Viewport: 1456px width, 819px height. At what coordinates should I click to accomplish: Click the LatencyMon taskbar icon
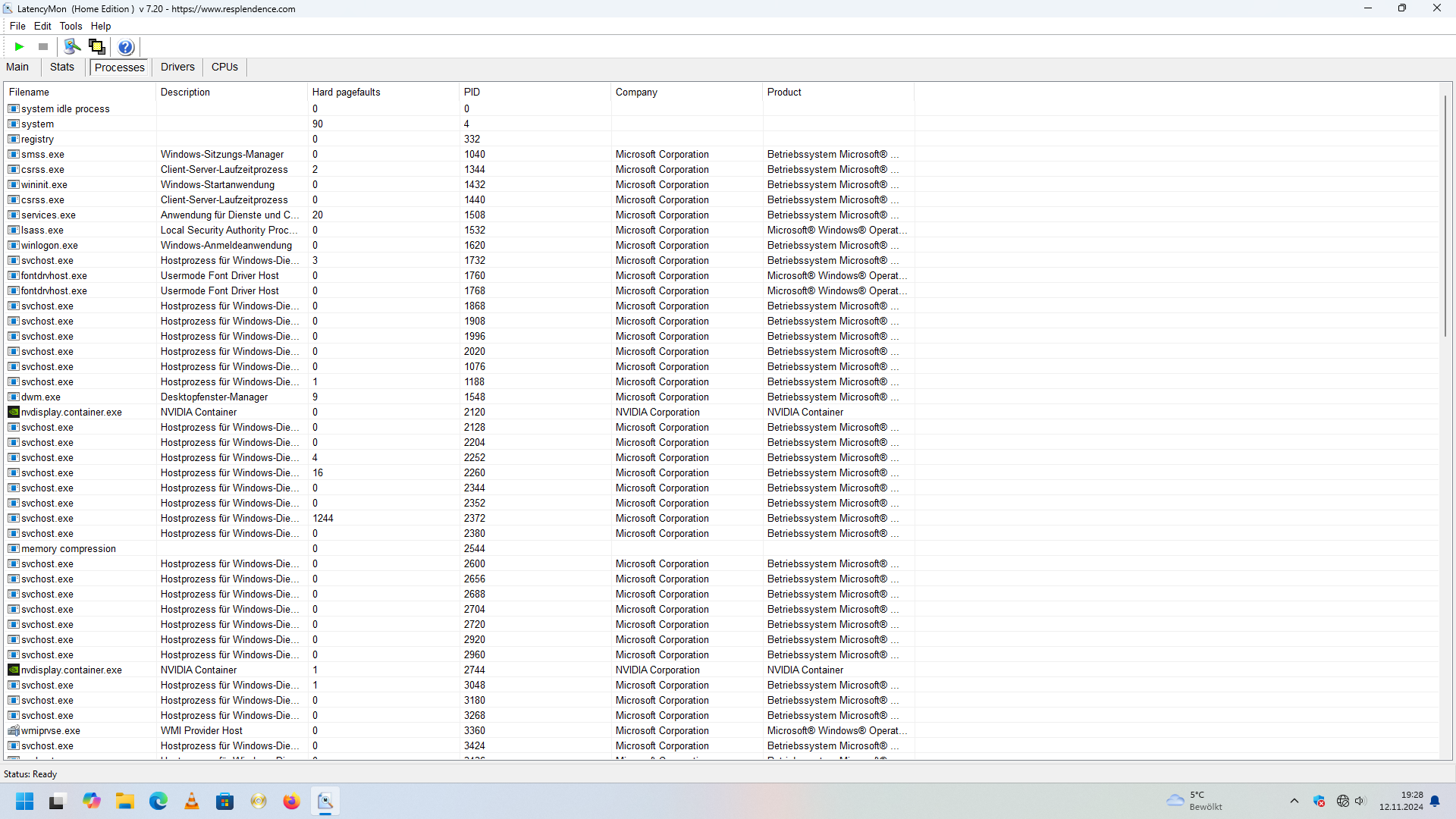pyautogui.click(x=325, y=802)
